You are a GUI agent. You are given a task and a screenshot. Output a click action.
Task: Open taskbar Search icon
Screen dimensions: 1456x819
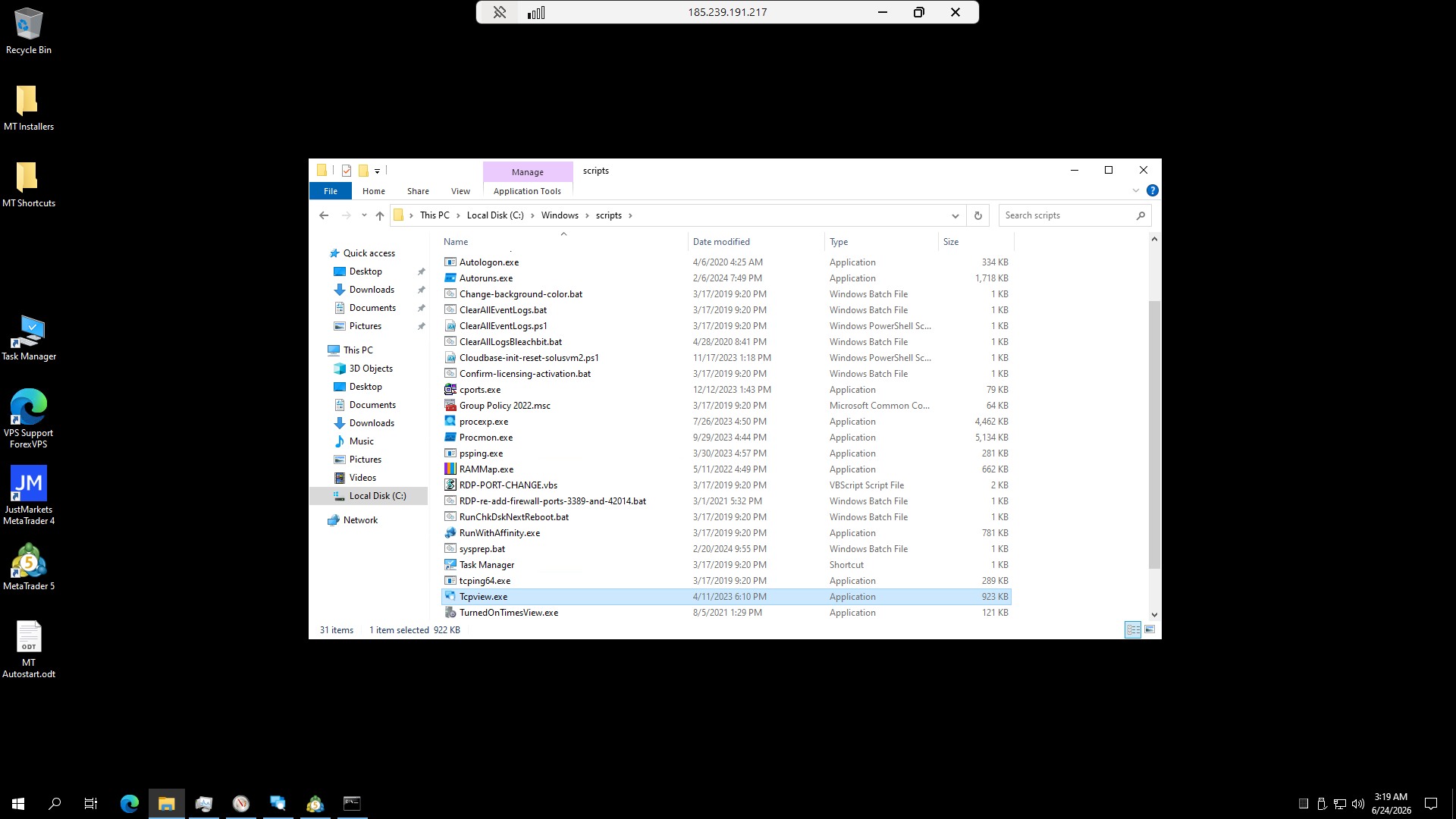coord(55,804)
